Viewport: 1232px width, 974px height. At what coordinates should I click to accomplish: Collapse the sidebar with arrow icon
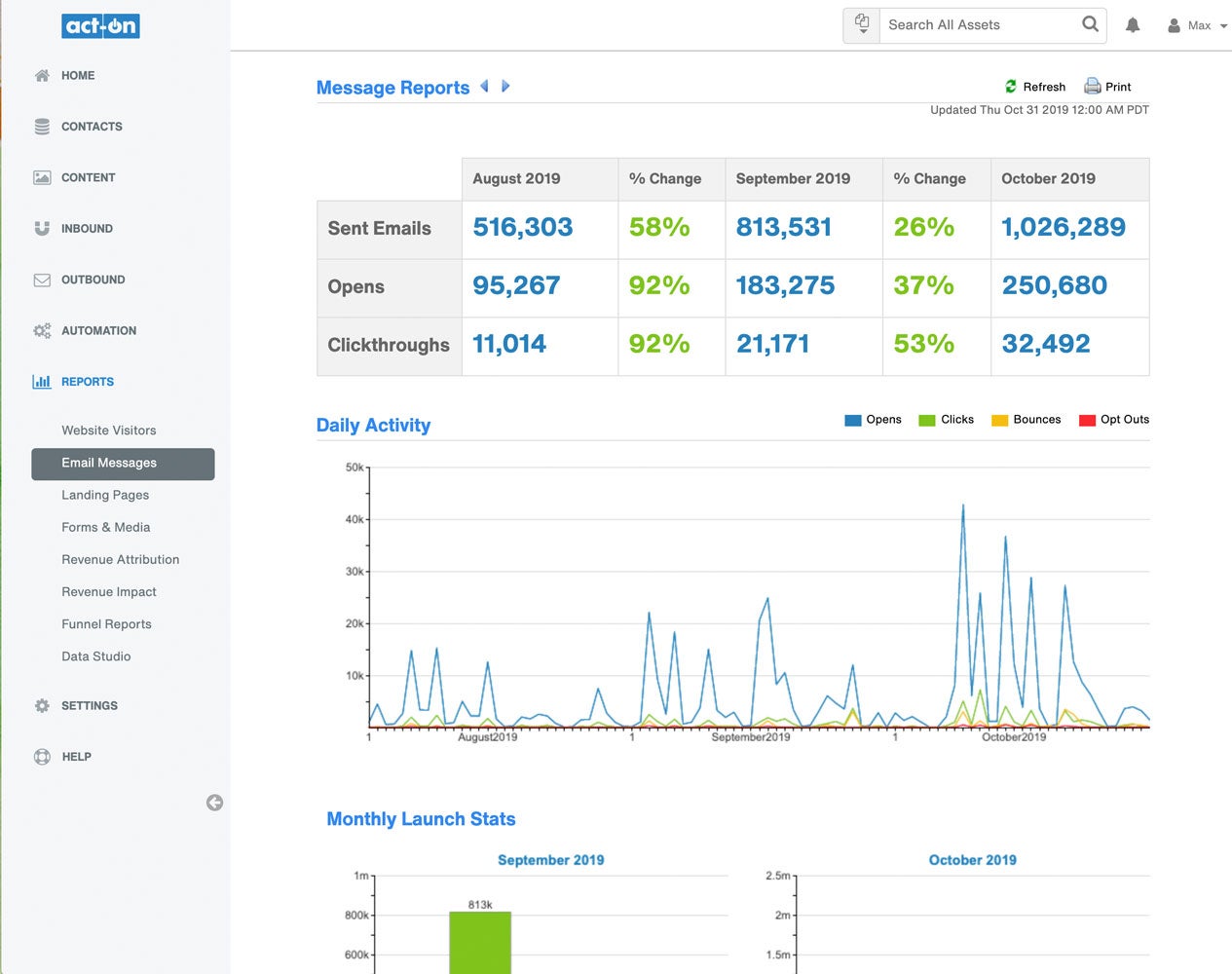[x=215, y=803]
